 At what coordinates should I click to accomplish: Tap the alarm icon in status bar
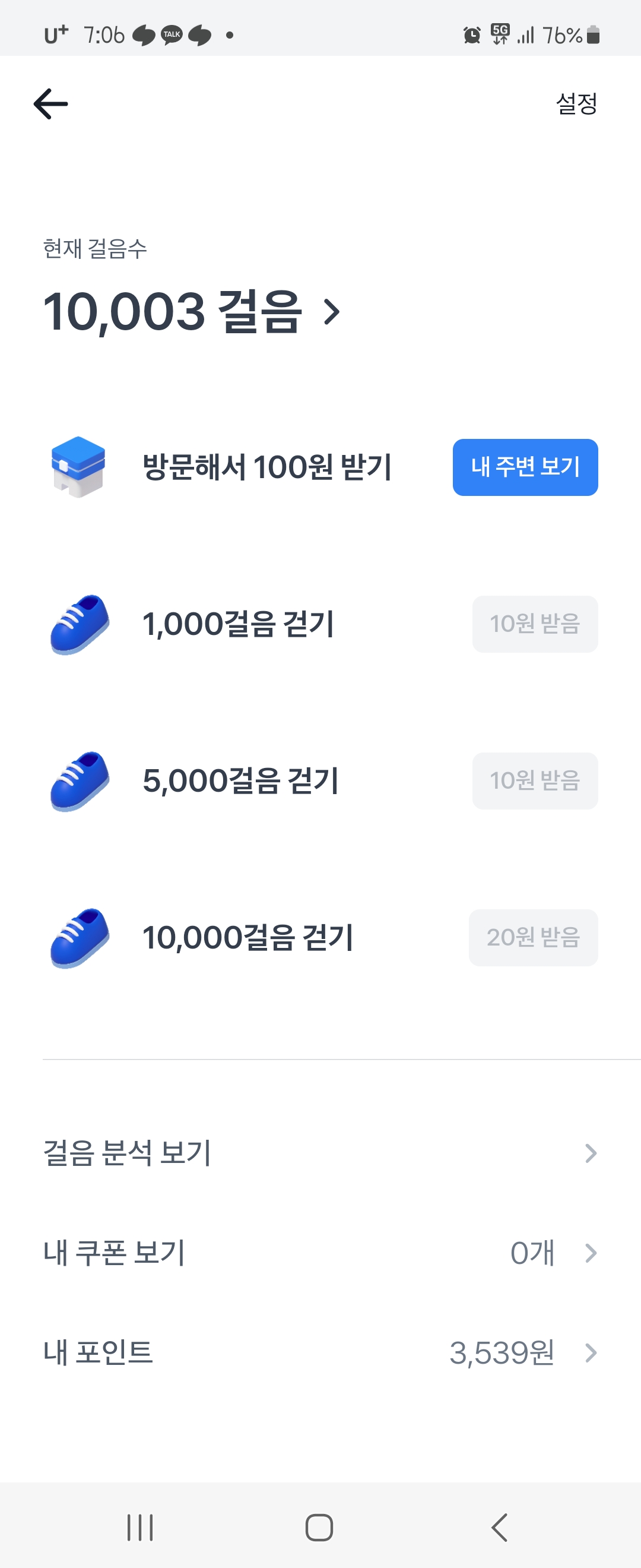[x=472, y=35]
